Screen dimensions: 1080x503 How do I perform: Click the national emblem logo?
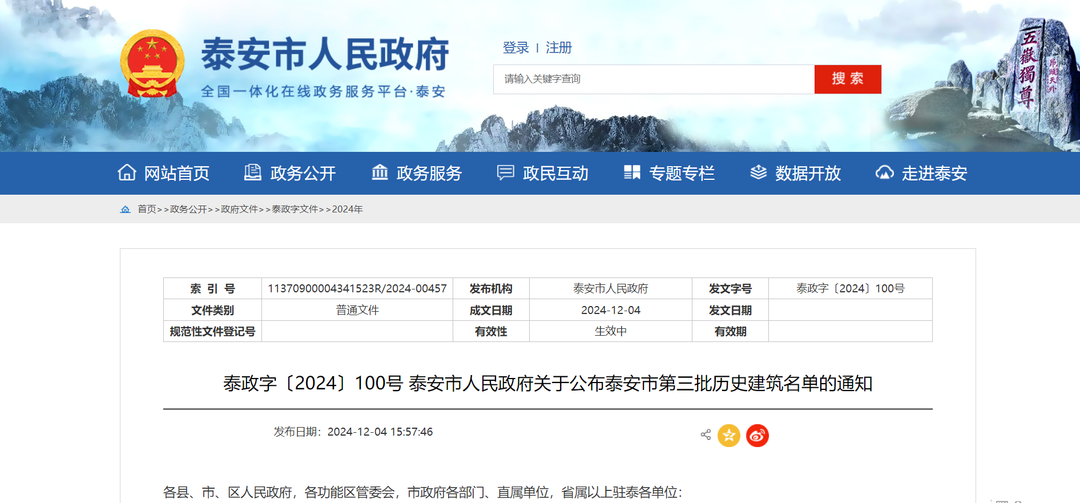(x=151, y=65)
